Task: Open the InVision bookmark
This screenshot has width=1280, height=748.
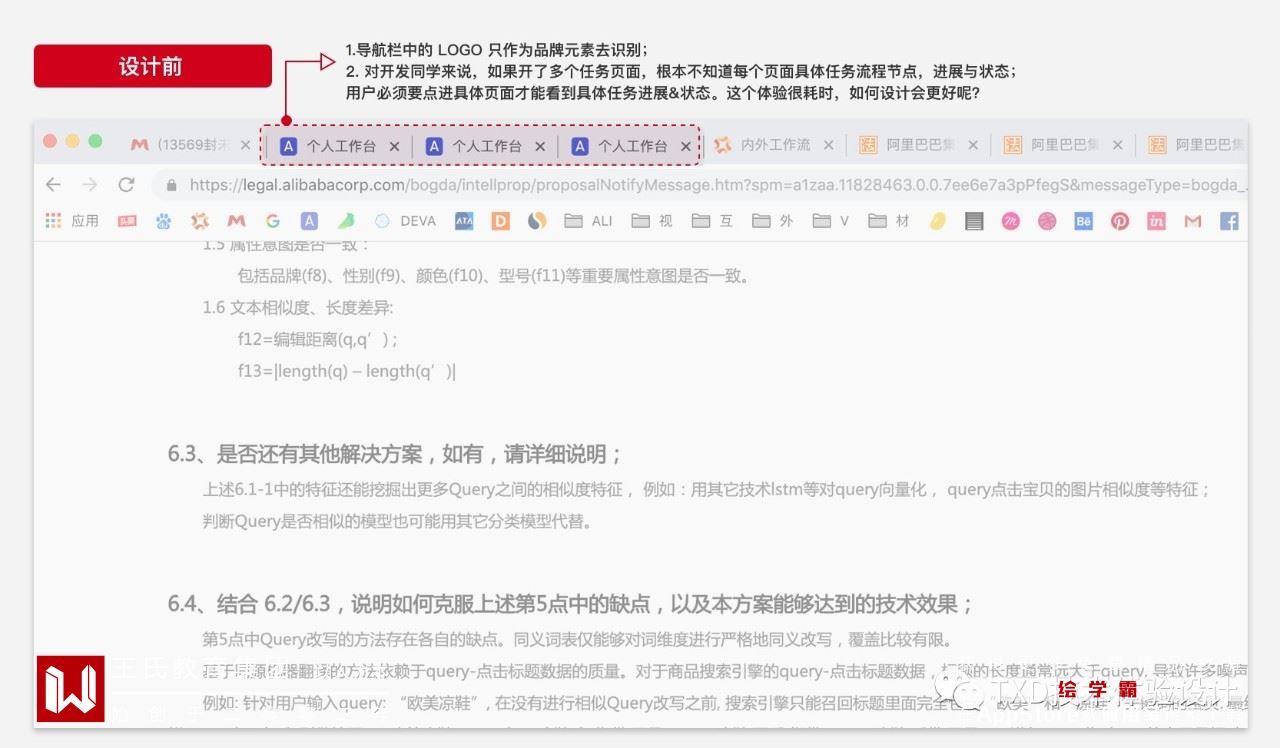Action: coord(1156,221)
